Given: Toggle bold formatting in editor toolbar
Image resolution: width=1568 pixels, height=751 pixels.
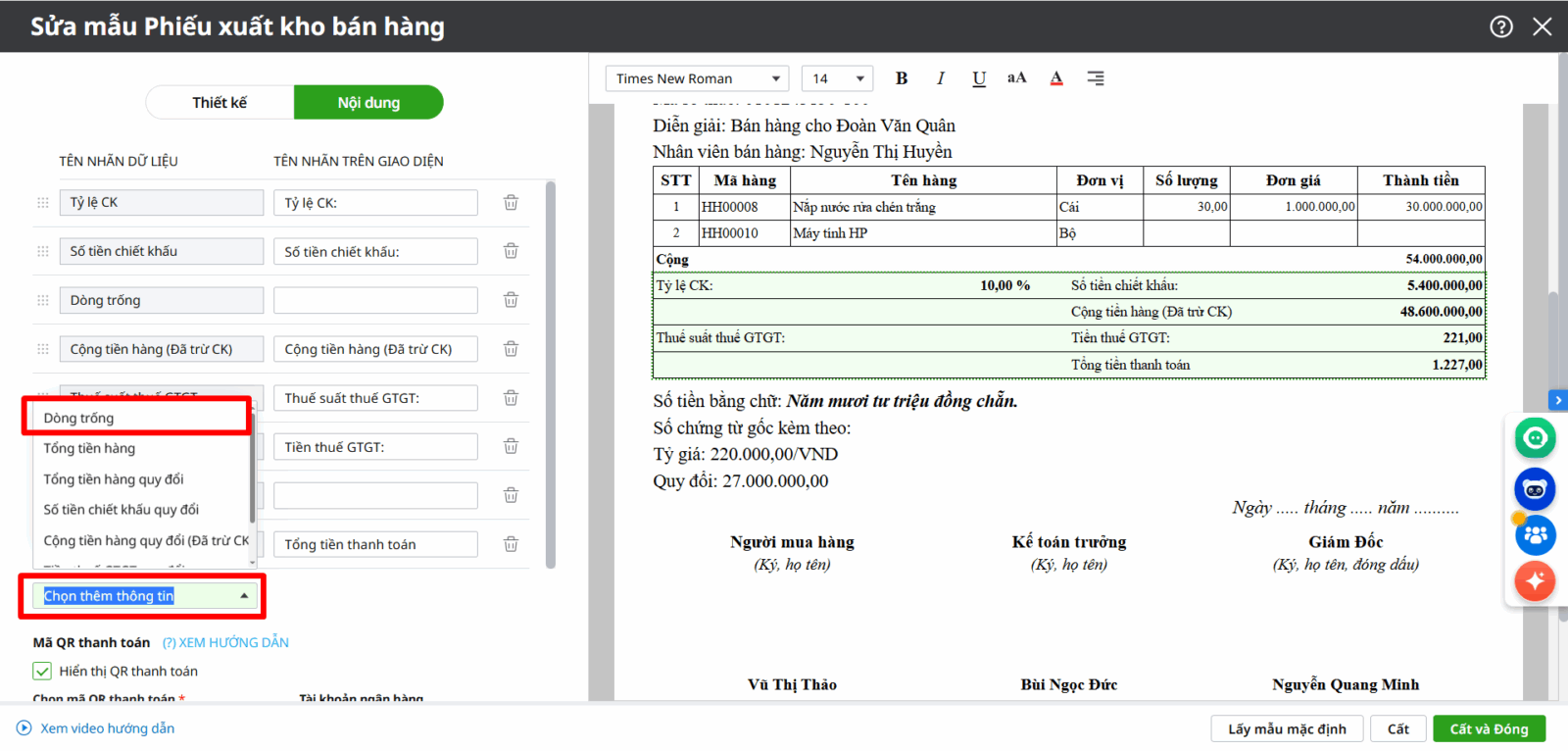Looking at the screenshot, I should (902, 78).
